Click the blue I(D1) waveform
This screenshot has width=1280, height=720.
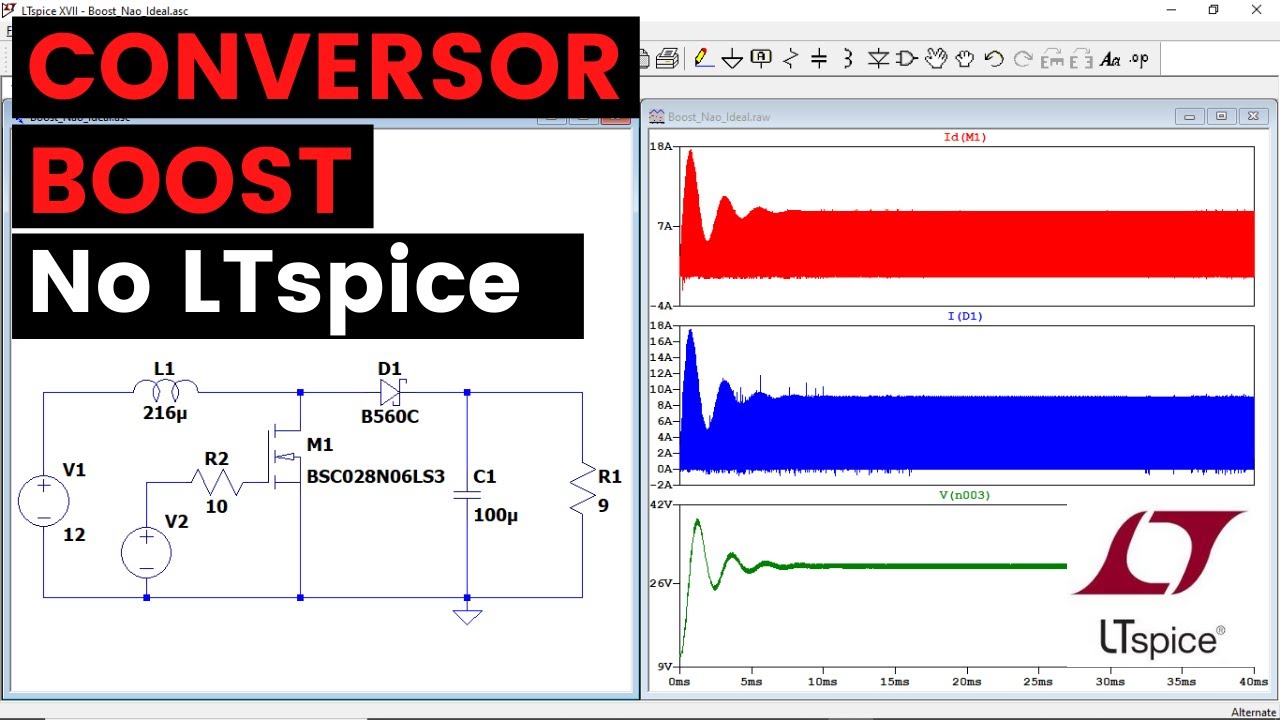pos(966,432)
